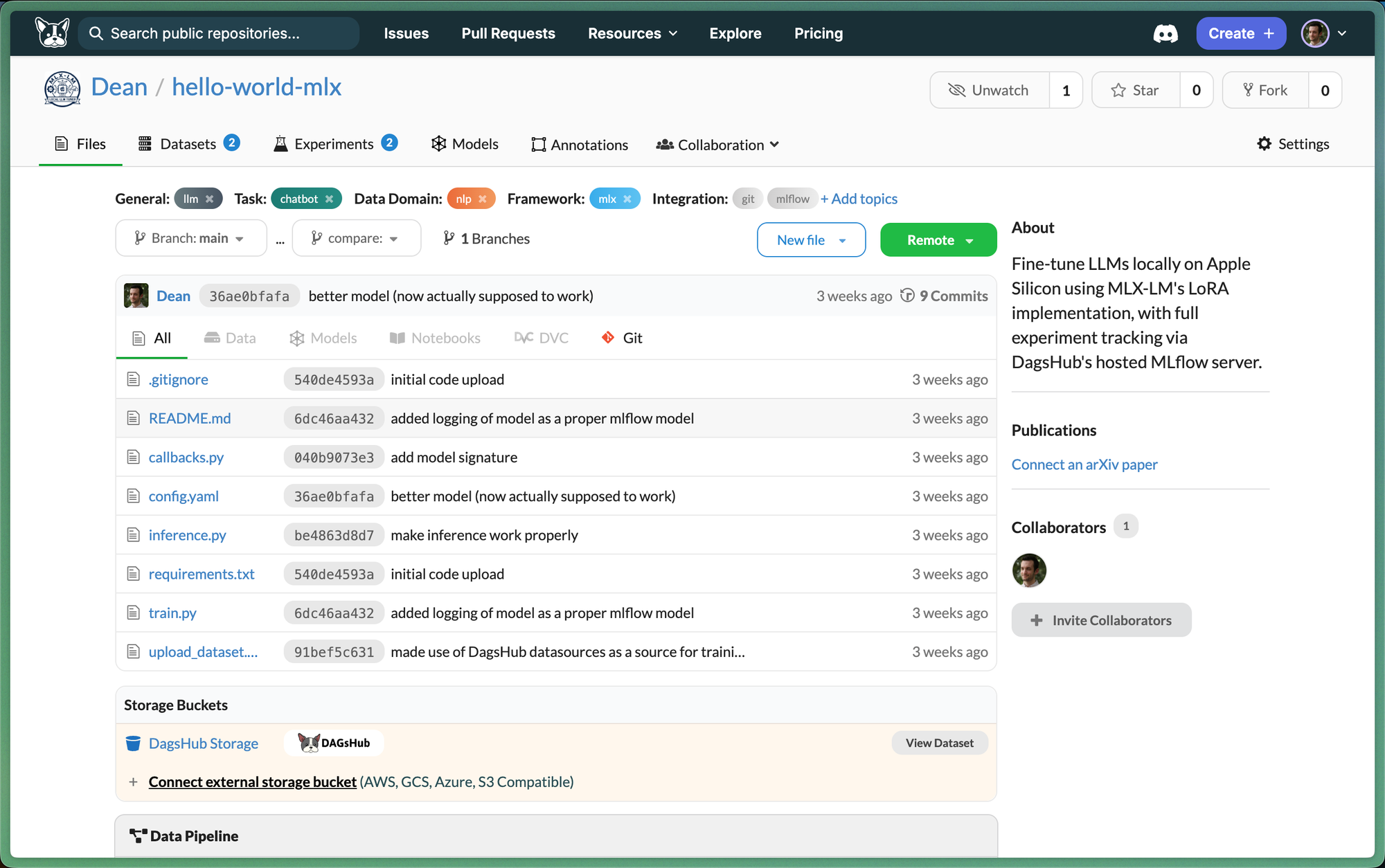Remove the llm general topic tag
This screenshot has height=868, width=1385.
(210, 199)
